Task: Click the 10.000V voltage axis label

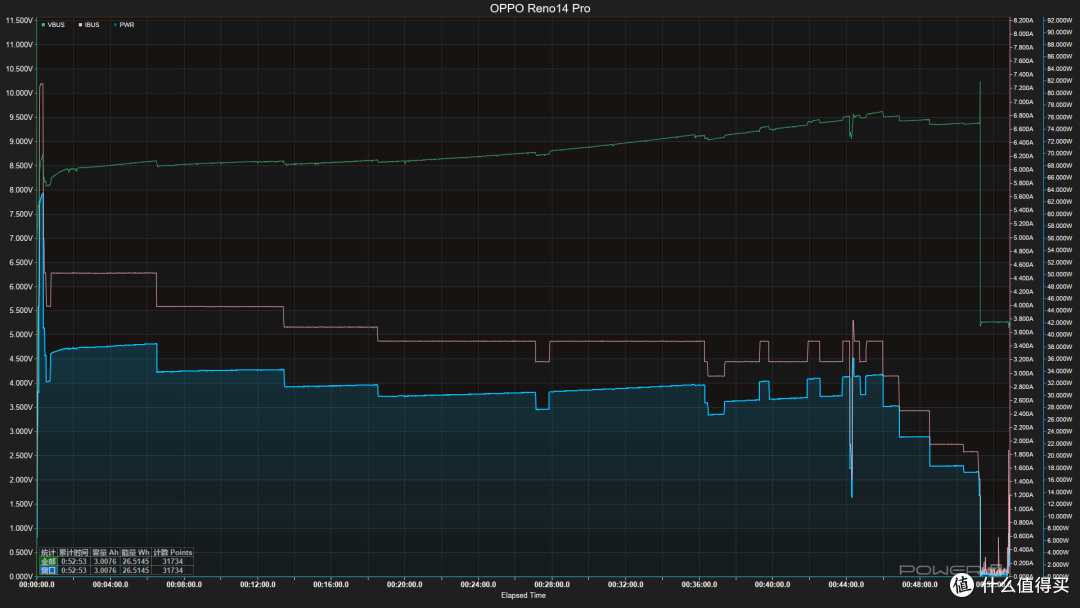Action: pyautogui.click(x=19, y=93)
